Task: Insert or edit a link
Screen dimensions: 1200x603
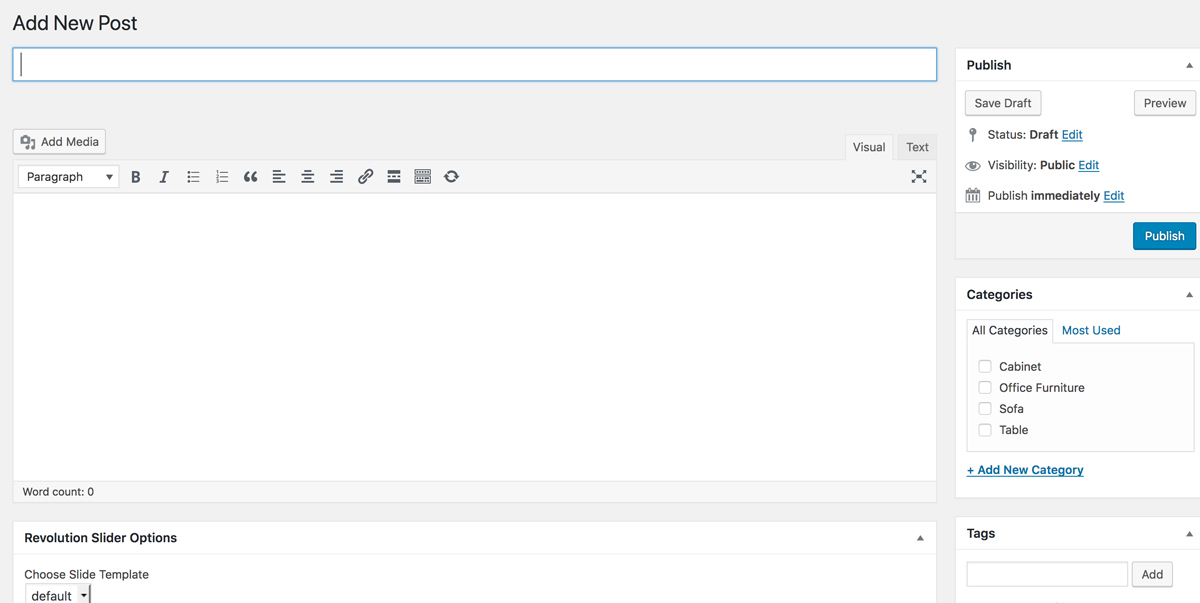Action: pyautogui.click(x=365, y=177)
